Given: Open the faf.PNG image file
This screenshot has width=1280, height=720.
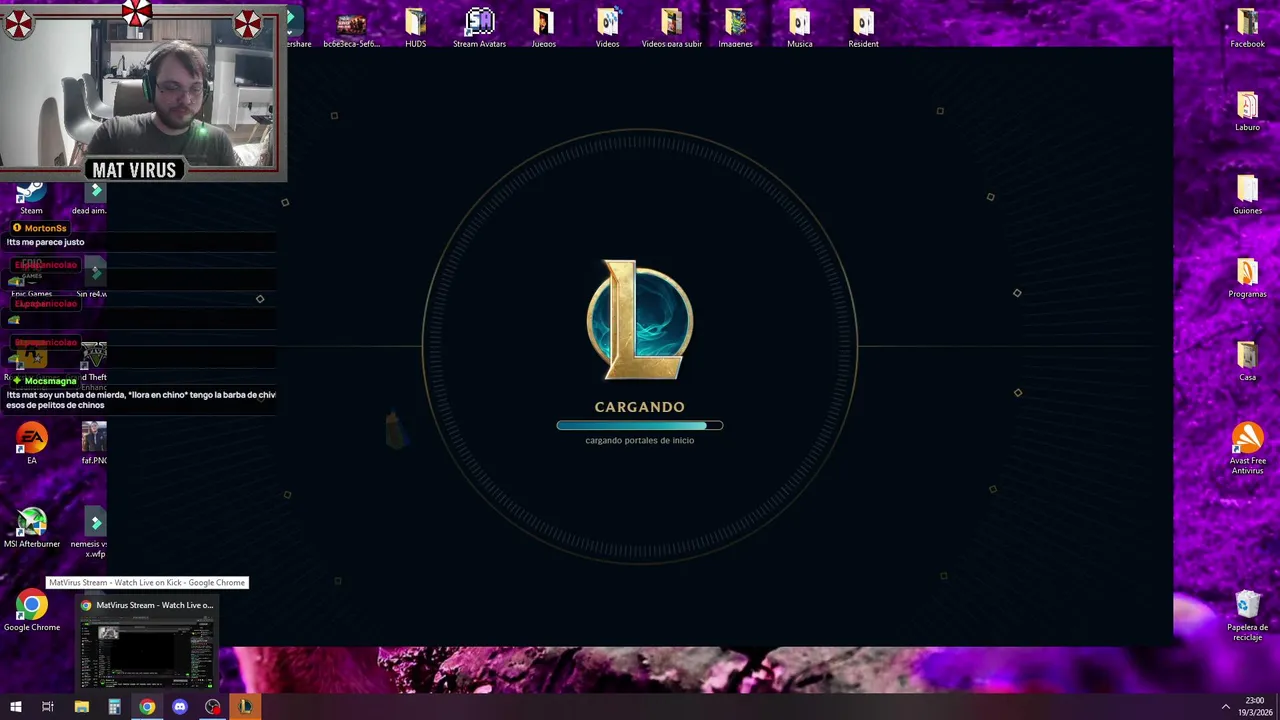Looking at the screenshot, I should click(x=94, y=444).
